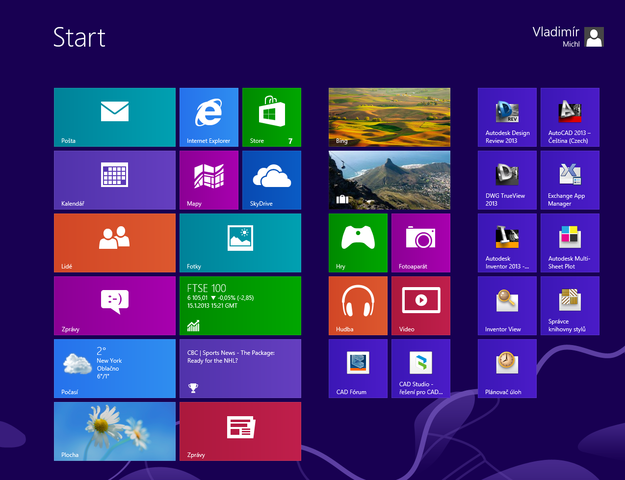The width and height of the screenshot is (625, 480).
Task: Launch Autodesk Design Review 2013
Action: [507, 117]
